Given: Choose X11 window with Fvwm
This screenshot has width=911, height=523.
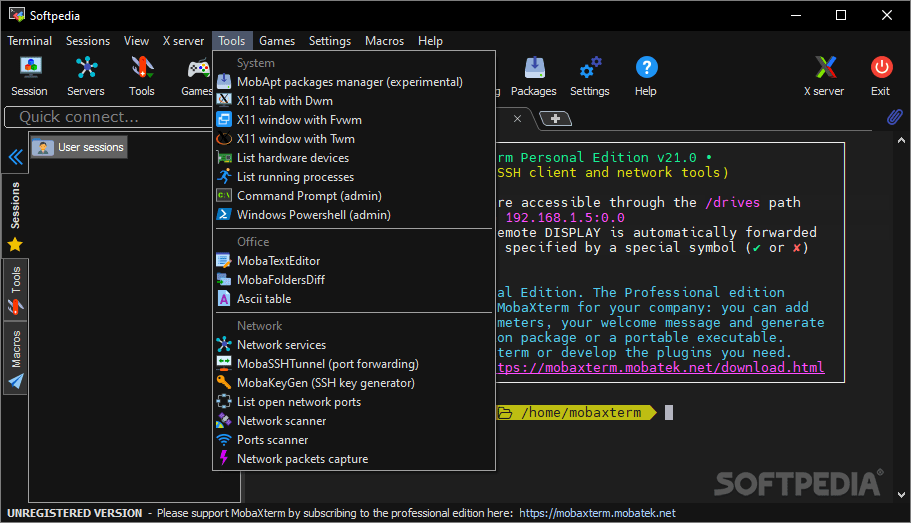Looking at the screenshot, I should coord(354,120).
